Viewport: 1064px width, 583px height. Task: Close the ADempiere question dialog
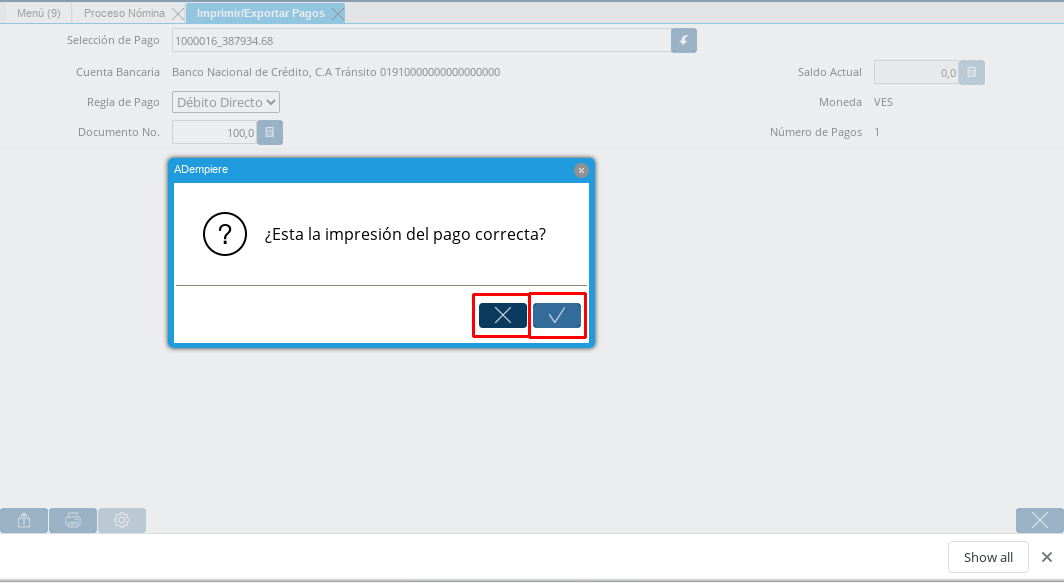[581, 170]
